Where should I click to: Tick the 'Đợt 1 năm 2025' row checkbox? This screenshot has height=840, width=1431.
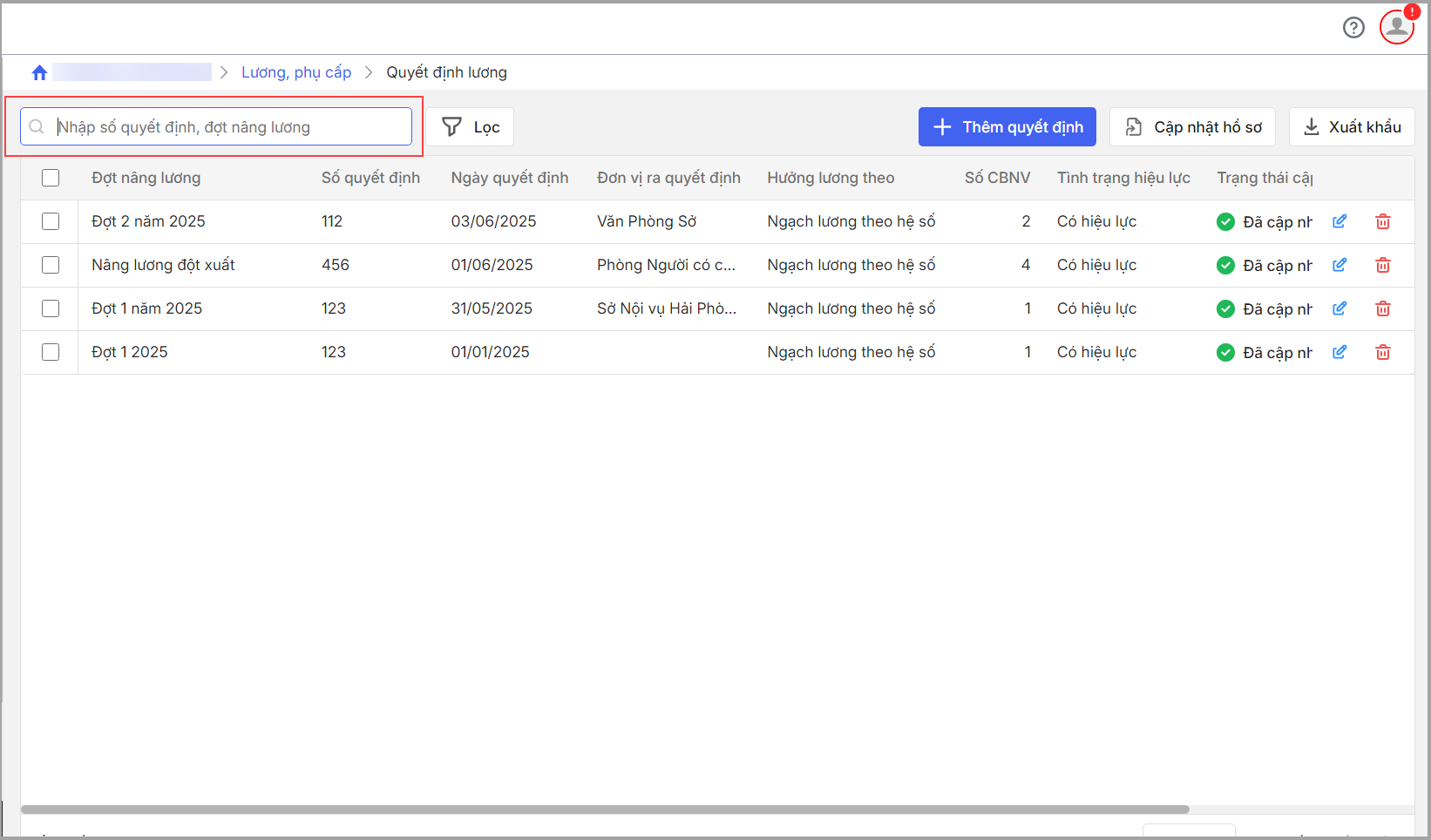pos(51,308)
